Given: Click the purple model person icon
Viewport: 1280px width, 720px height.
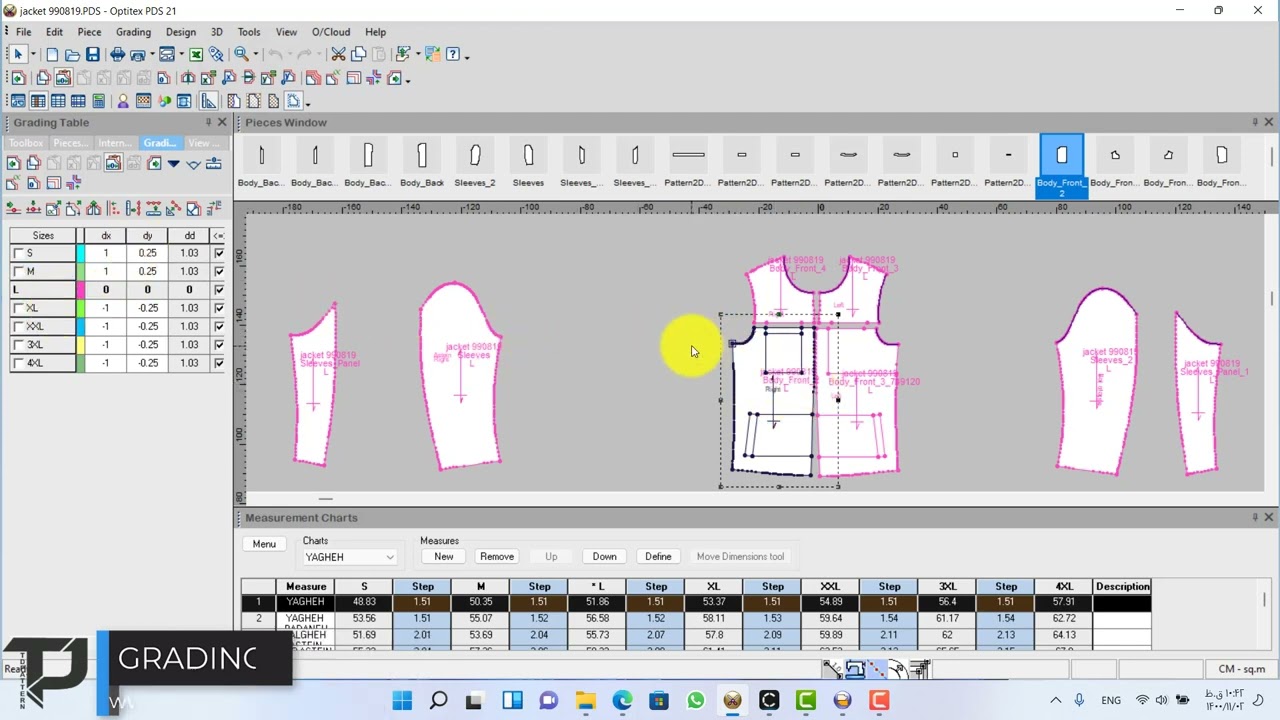Looking at the screenshot, I should 123,101.
